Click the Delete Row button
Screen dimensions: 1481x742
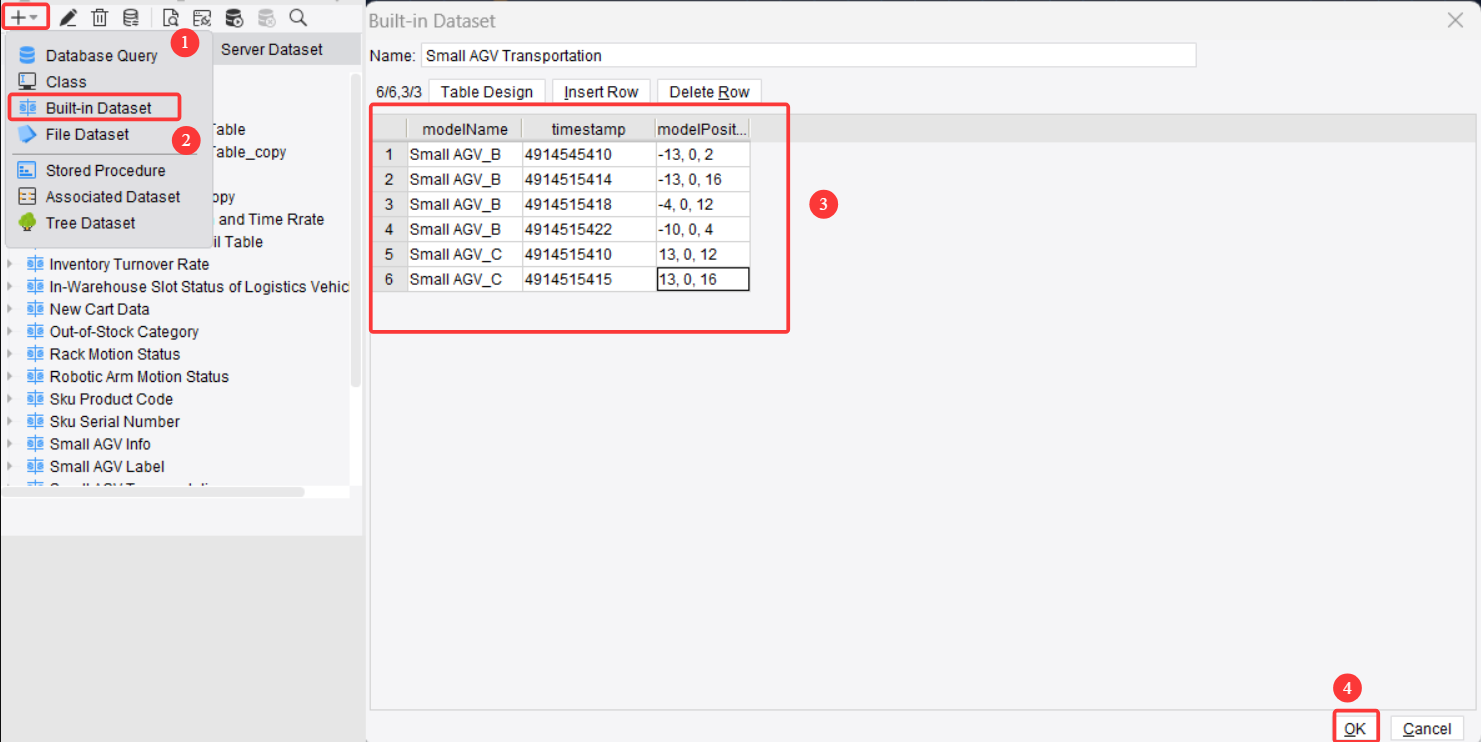point(709,92)
